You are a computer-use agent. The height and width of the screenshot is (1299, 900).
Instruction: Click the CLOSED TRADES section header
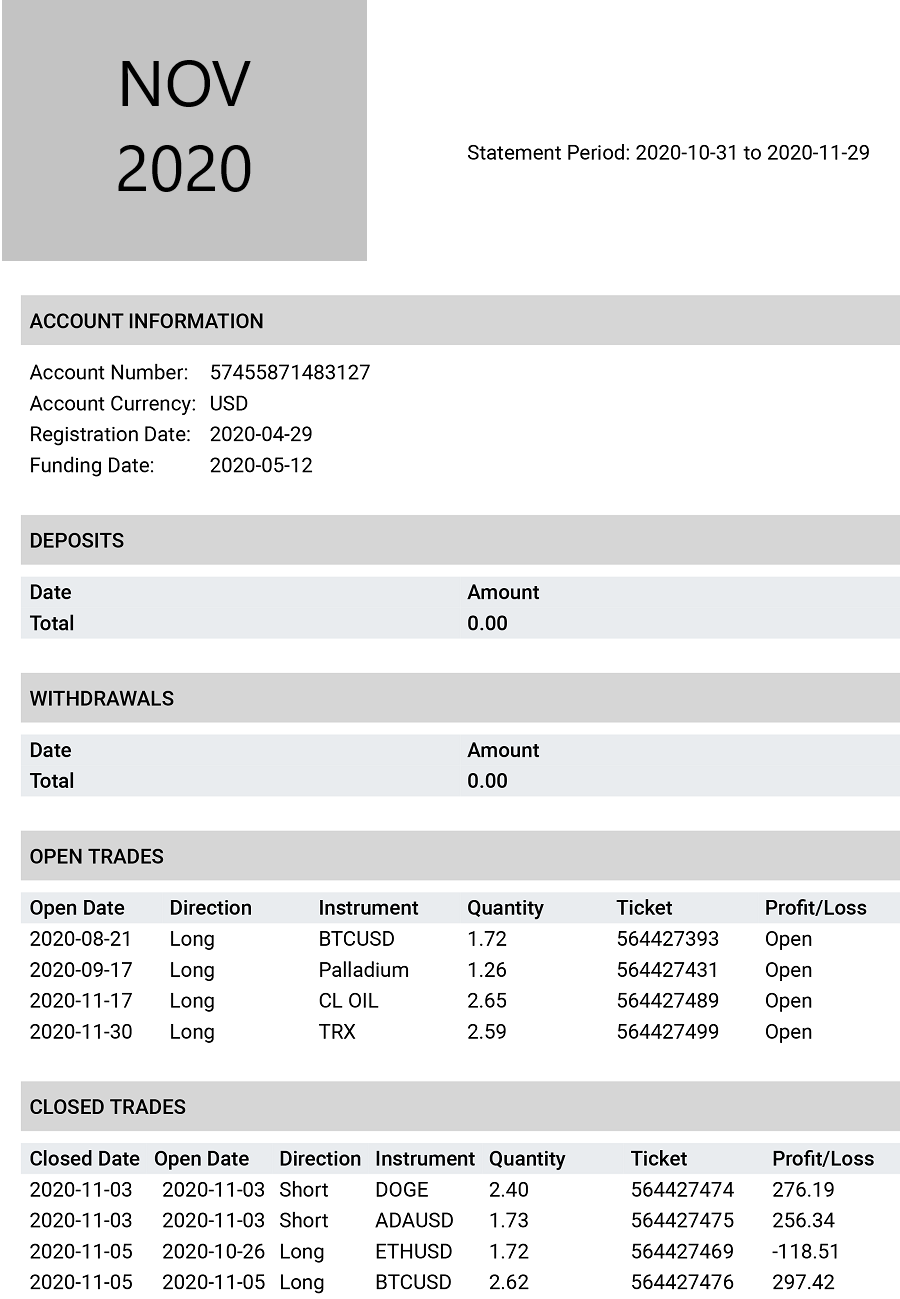click(x=460, y=1107)
